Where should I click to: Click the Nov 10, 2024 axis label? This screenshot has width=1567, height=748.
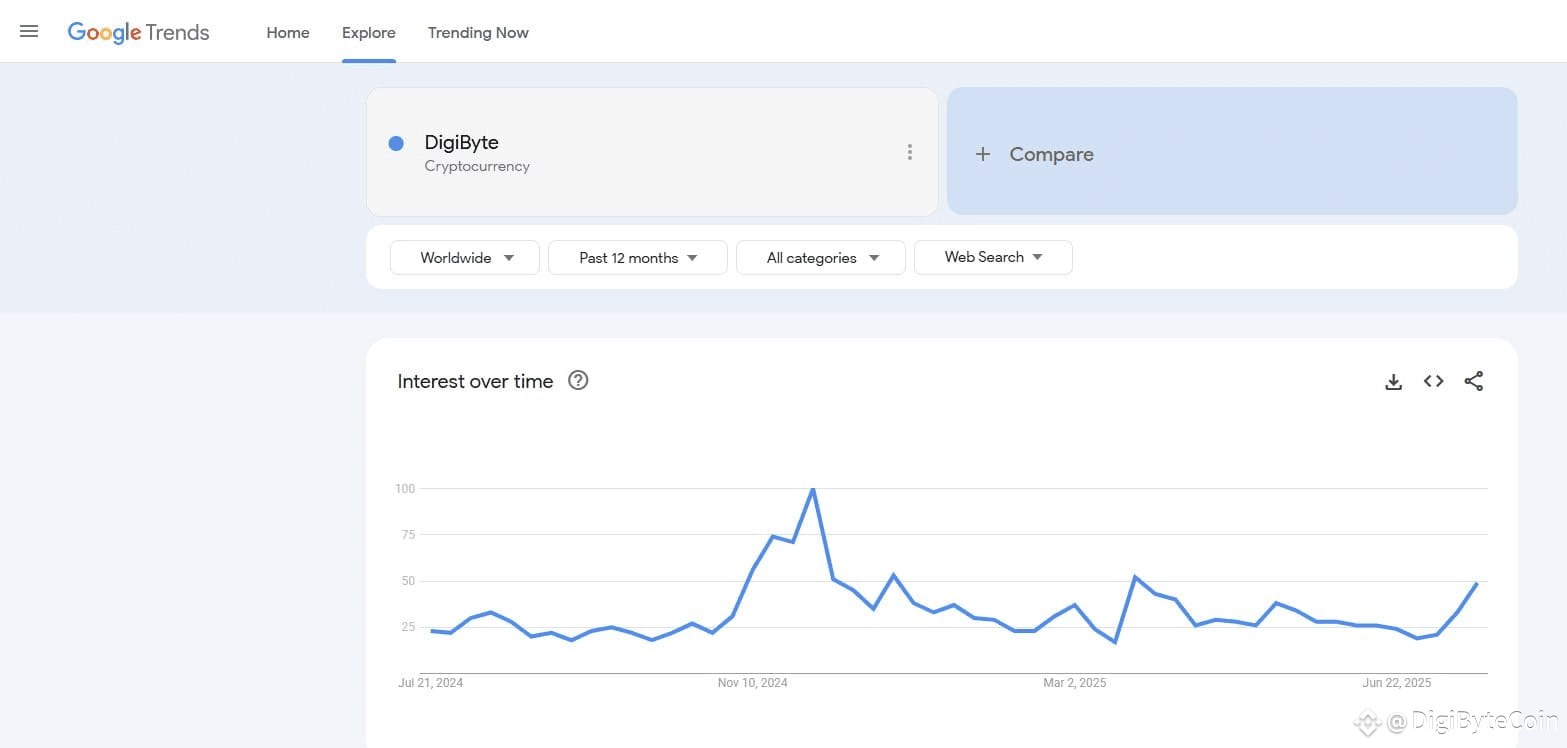[752, 683]
